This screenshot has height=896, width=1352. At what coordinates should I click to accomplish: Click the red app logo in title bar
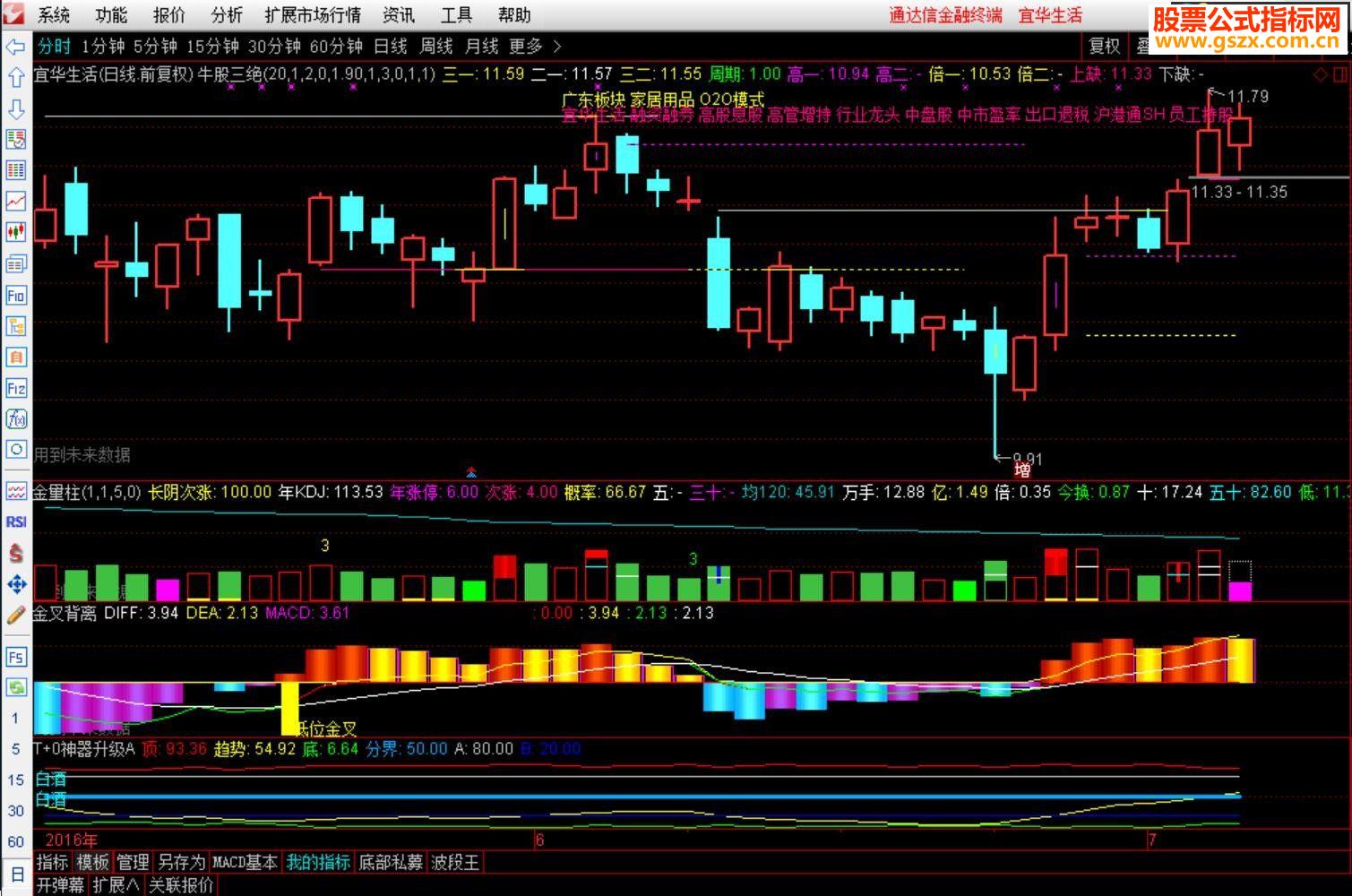pos(14,15)
